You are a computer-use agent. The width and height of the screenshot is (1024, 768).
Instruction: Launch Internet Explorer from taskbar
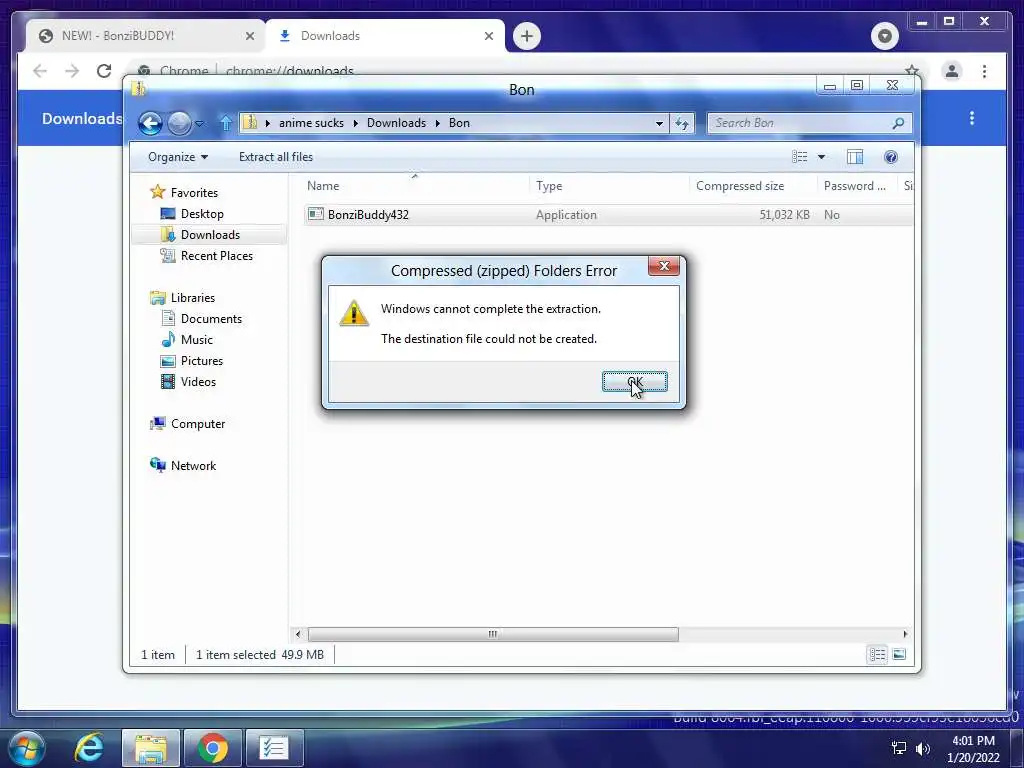89,748
